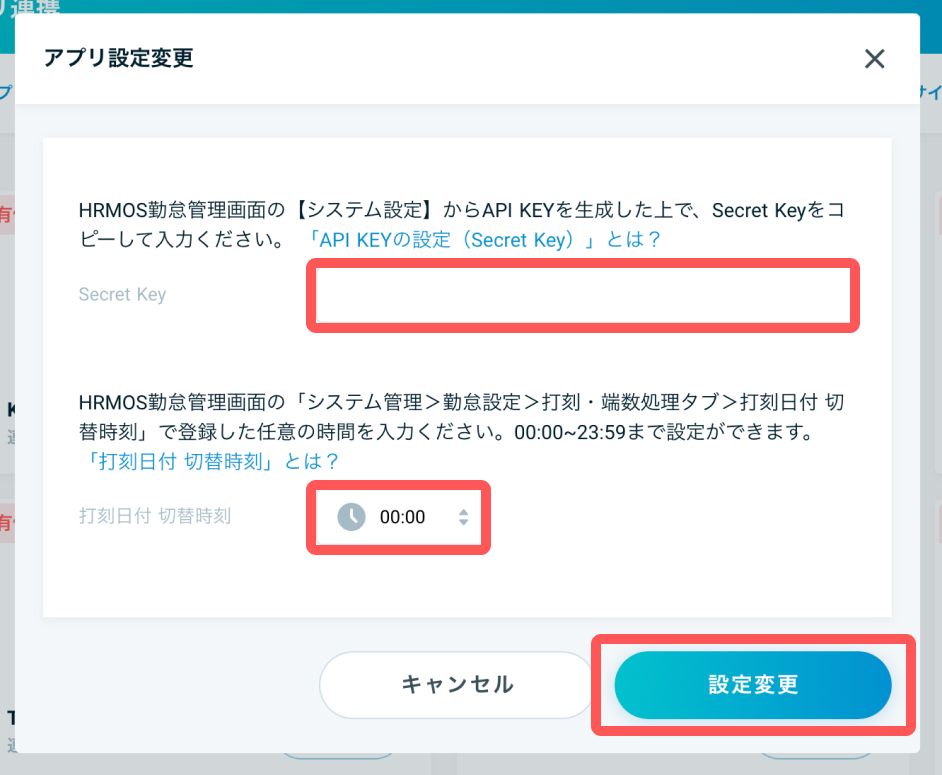Click the Secret Key instruction paragraph
The width and height of the screenshot is (942, 775).
click(x=460, y=211)
